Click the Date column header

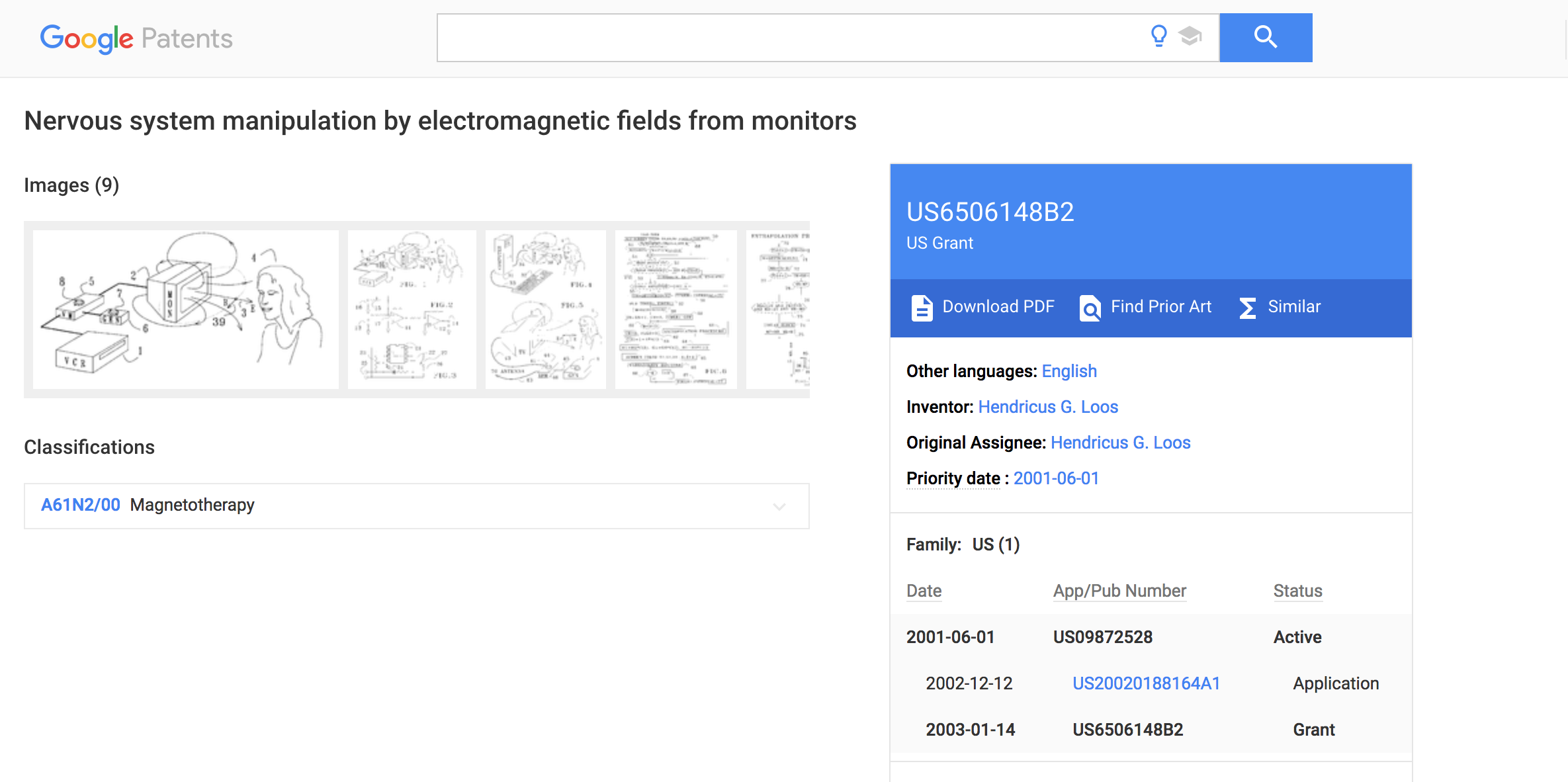pos(924,591)
